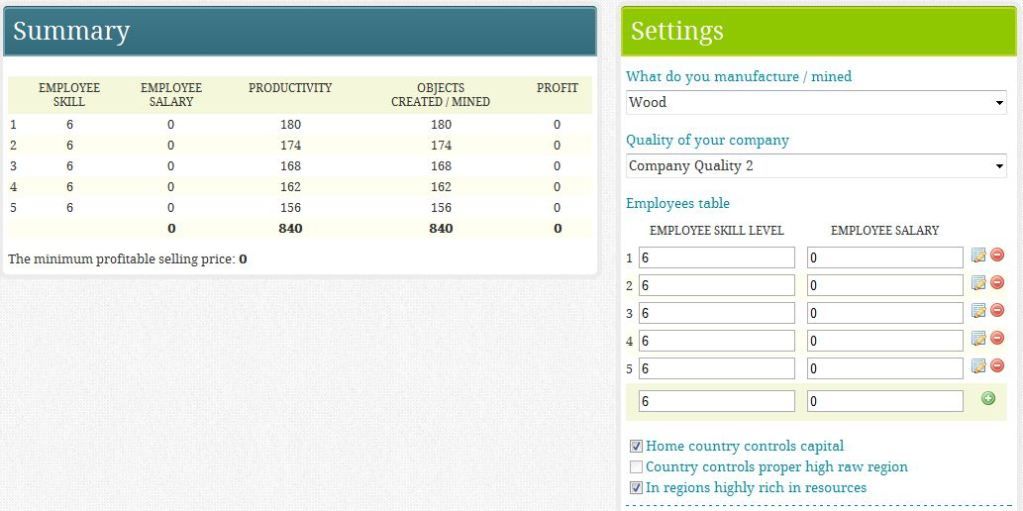Click the edit icon for employee 1
1023x511 pixels.
[978, 256]
